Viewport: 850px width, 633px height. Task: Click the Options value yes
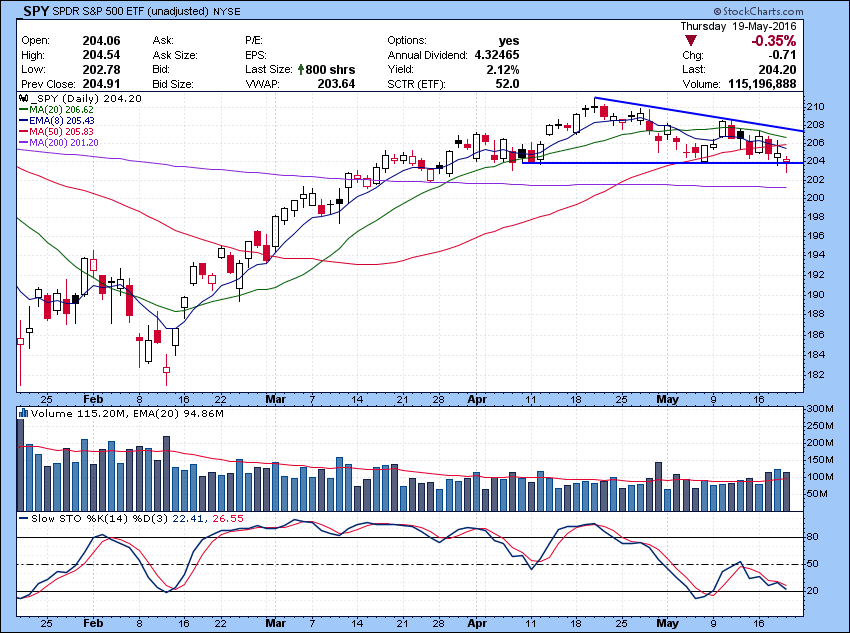click(x=509, y=41)
